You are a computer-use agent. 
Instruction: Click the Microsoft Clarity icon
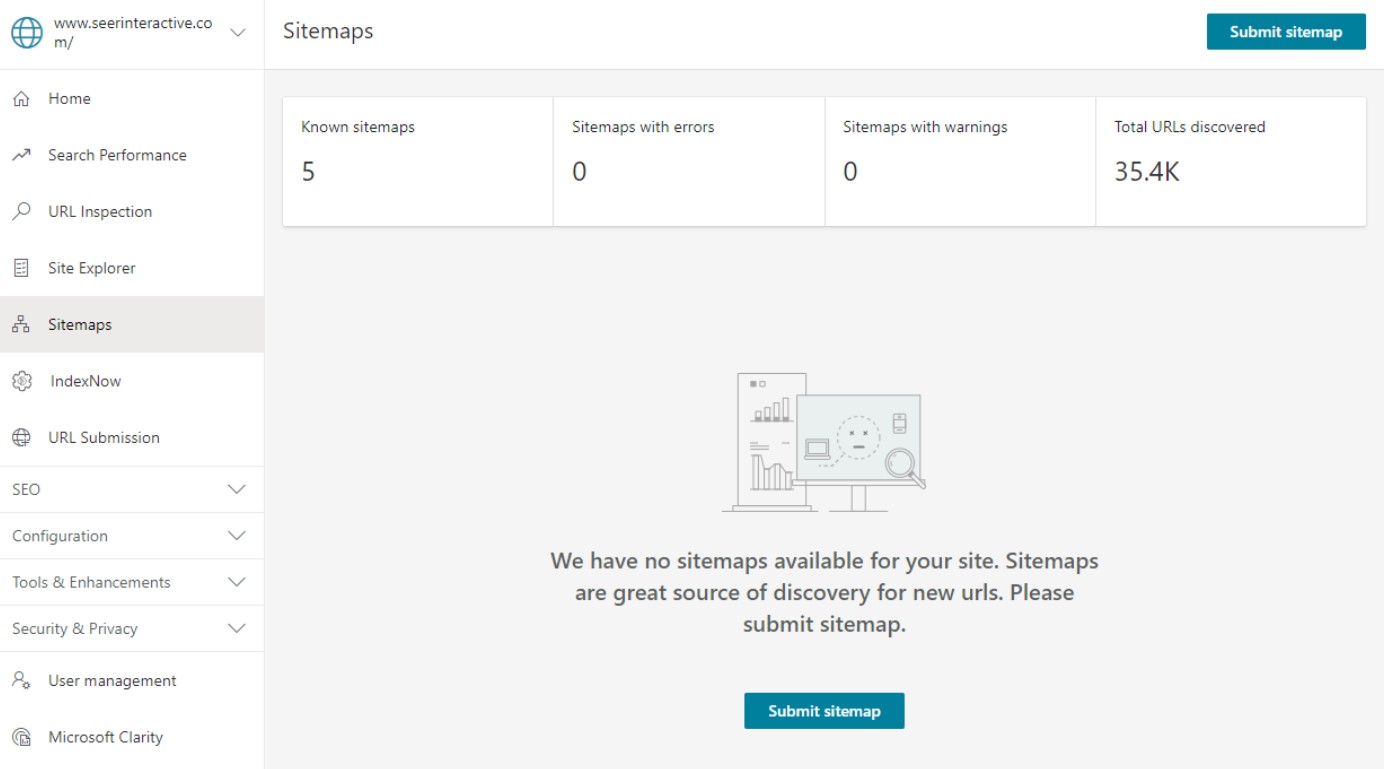tap(21, 737)
